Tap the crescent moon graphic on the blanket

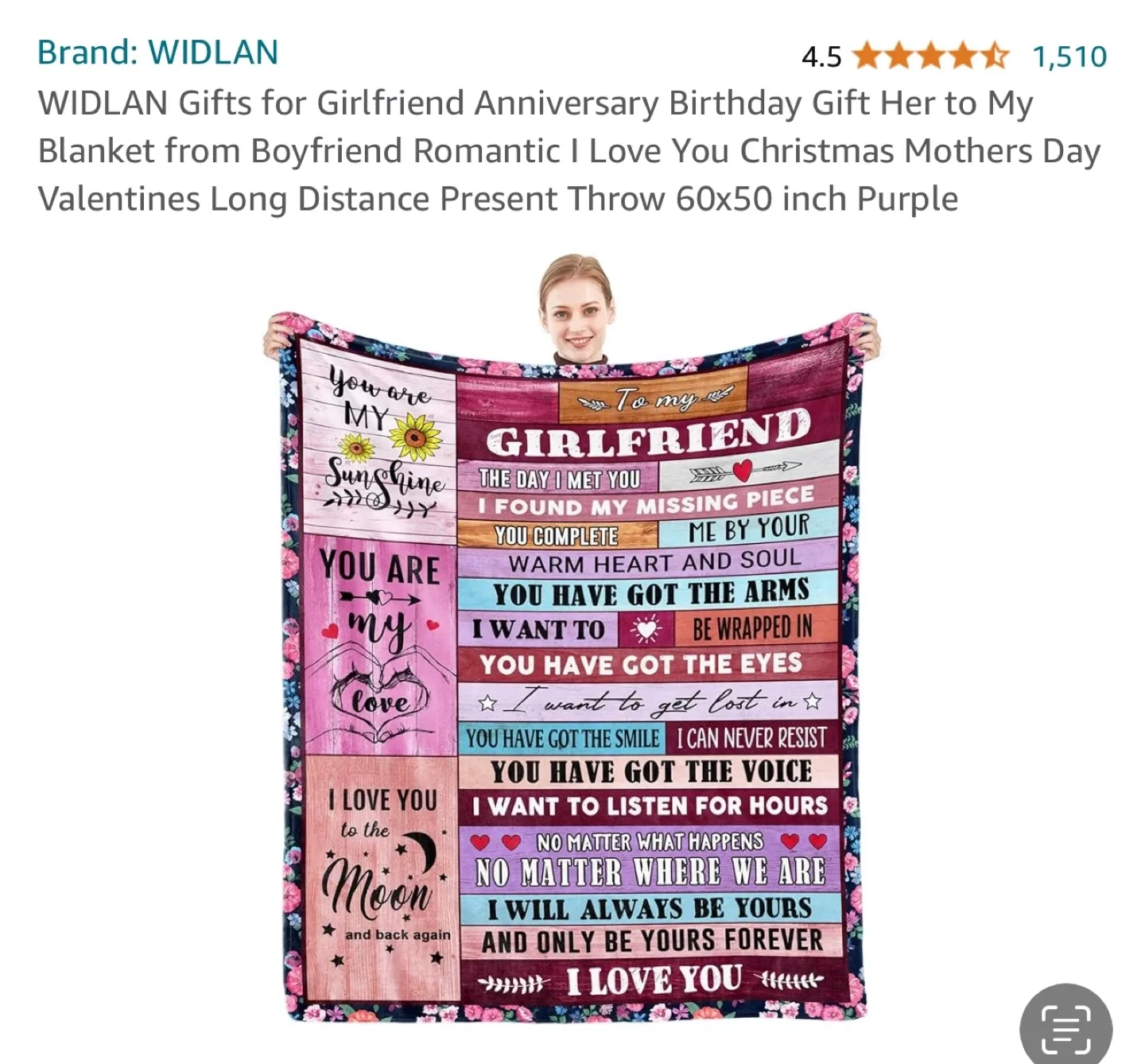click(x=420, y=852)
